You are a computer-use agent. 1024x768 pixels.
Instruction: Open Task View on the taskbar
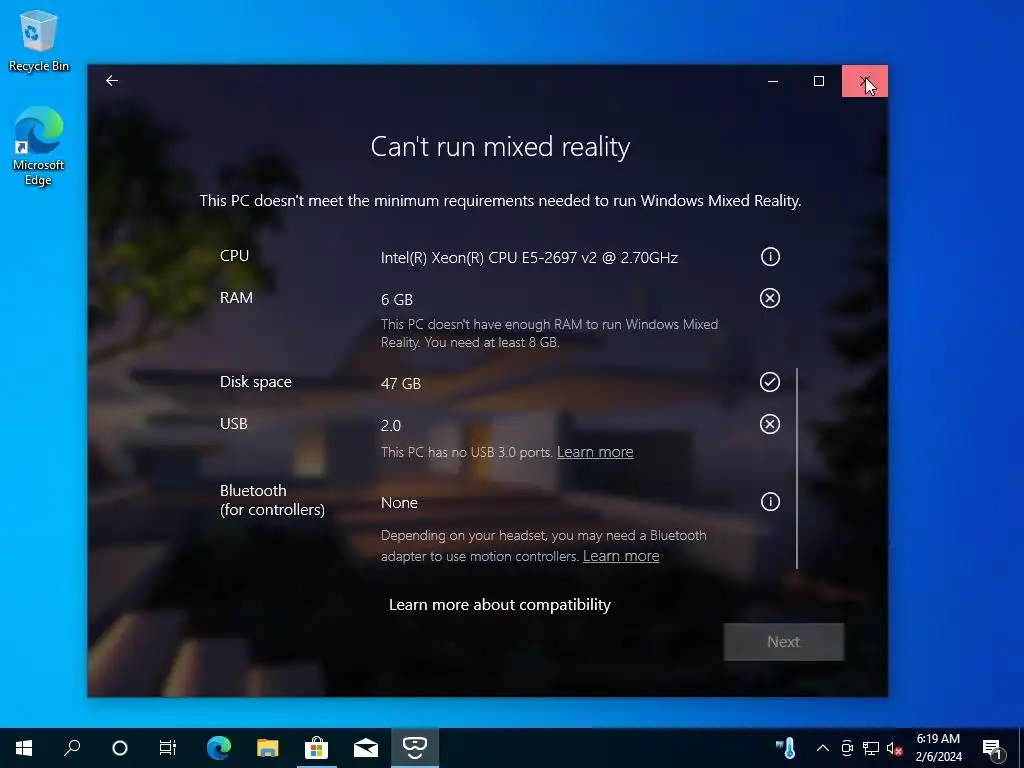[x=168, y=748]
